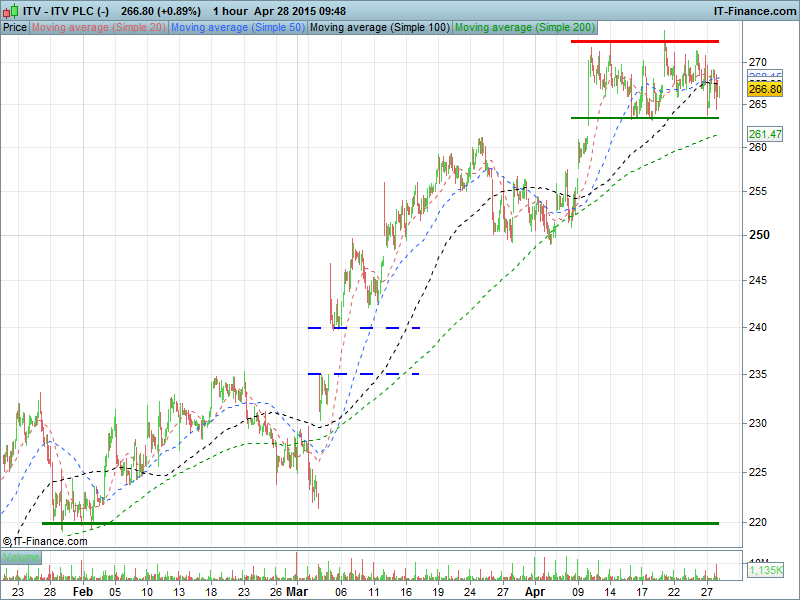Viewport: 800px width, 600px height.
Task: Click the Feb label on the time axis
Action: click(x=82, y=591)
